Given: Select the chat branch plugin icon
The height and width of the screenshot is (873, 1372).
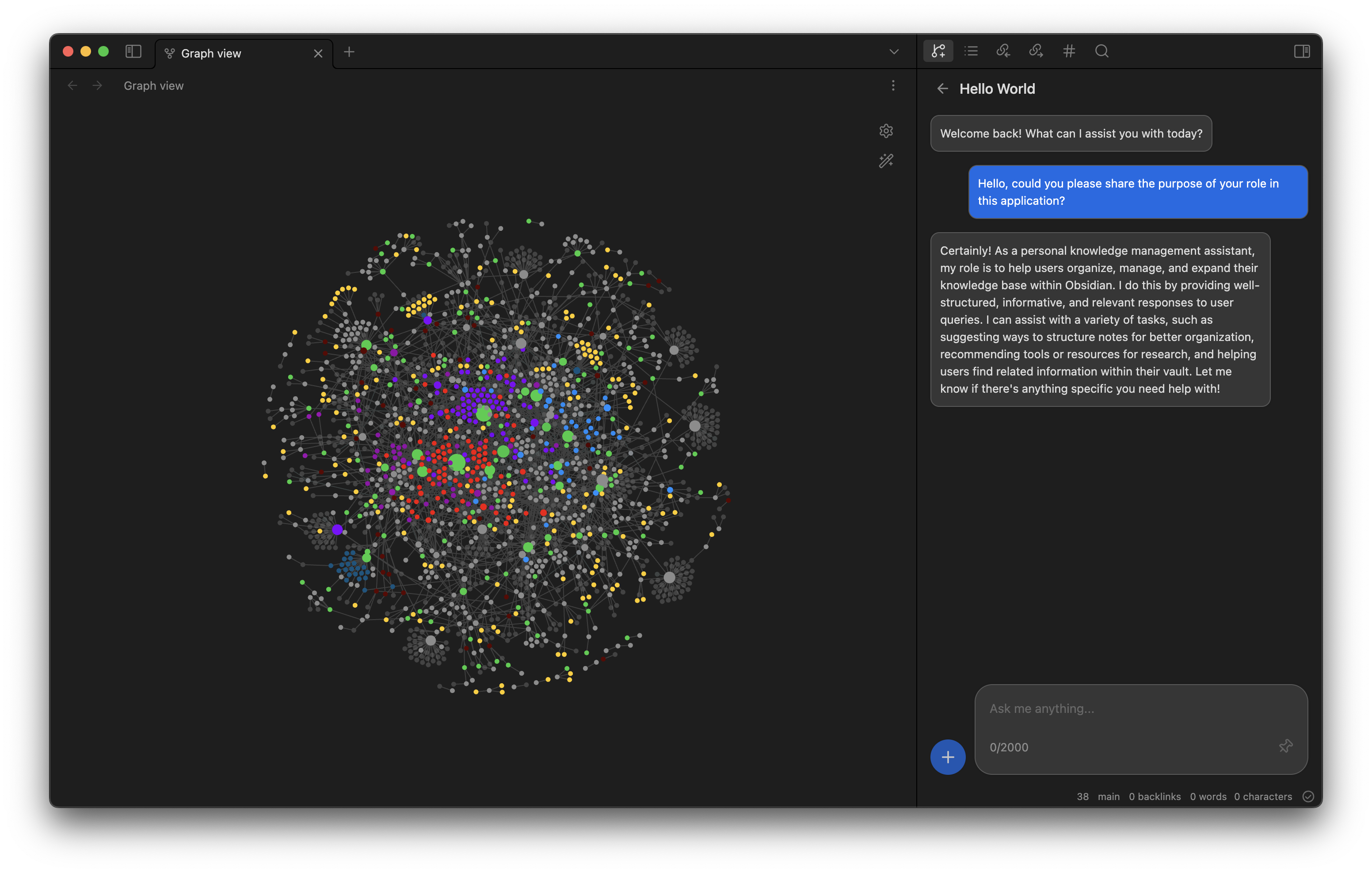Looking at the screenshot, I should coord(938,51).
